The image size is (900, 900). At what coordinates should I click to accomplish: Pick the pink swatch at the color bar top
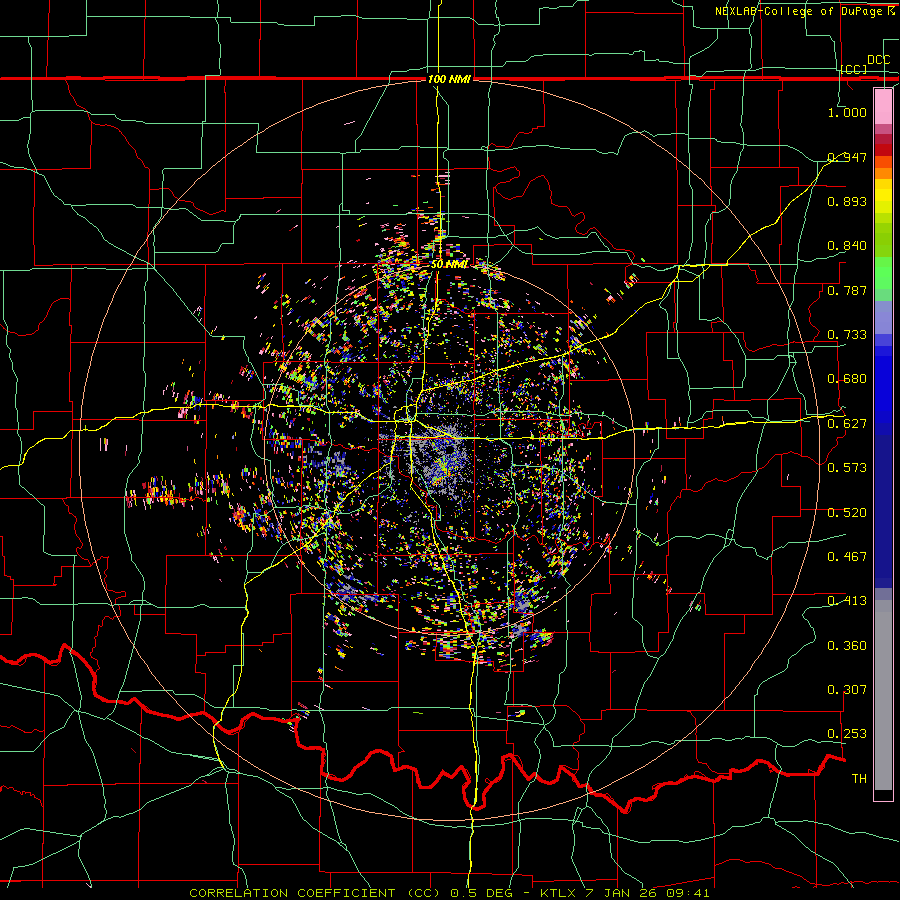coord(883,106)
